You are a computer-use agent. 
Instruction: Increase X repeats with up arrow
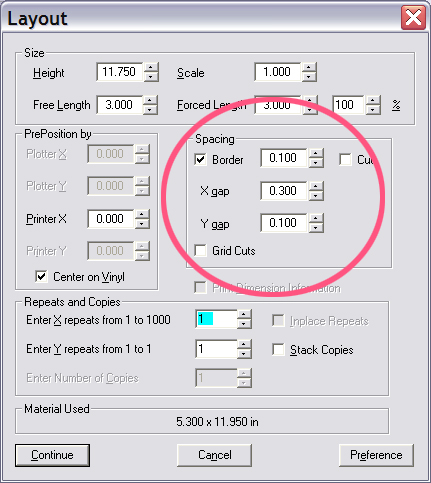point(244,315)
